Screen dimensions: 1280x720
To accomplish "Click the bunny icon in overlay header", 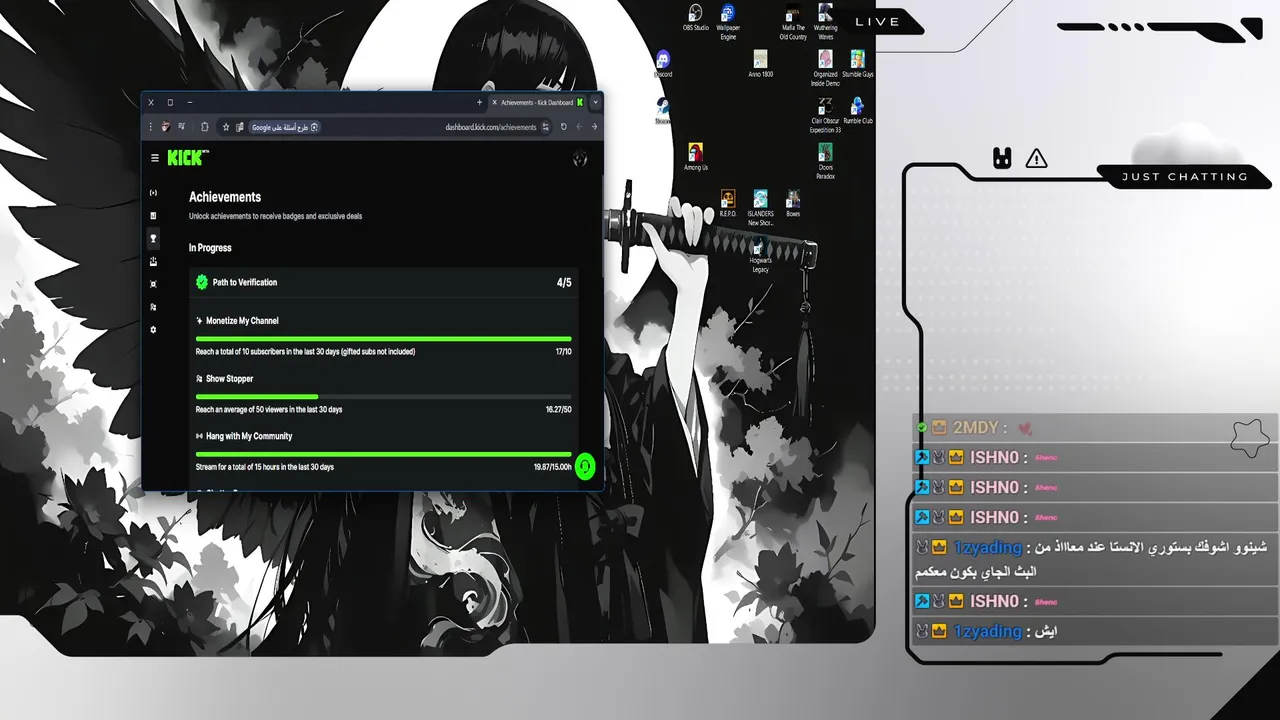I will coord(1002,157).
